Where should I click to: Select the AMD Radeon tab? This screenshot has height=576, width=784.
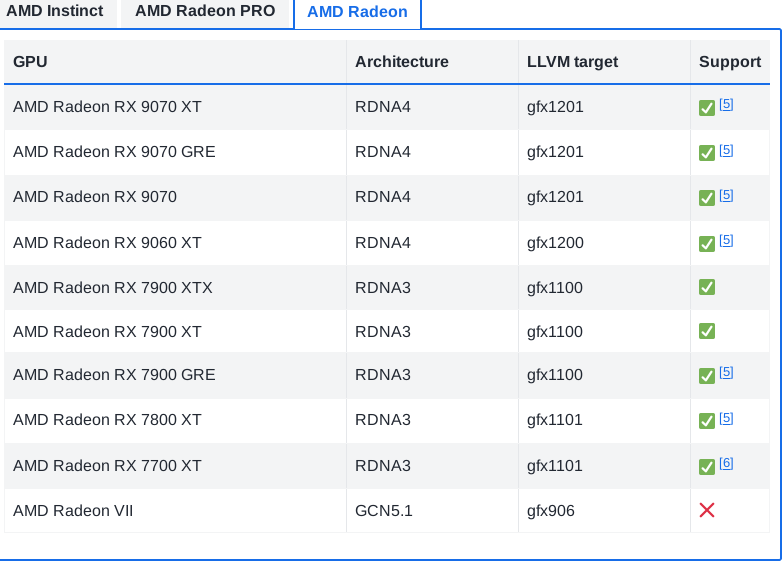click(358, 12)
